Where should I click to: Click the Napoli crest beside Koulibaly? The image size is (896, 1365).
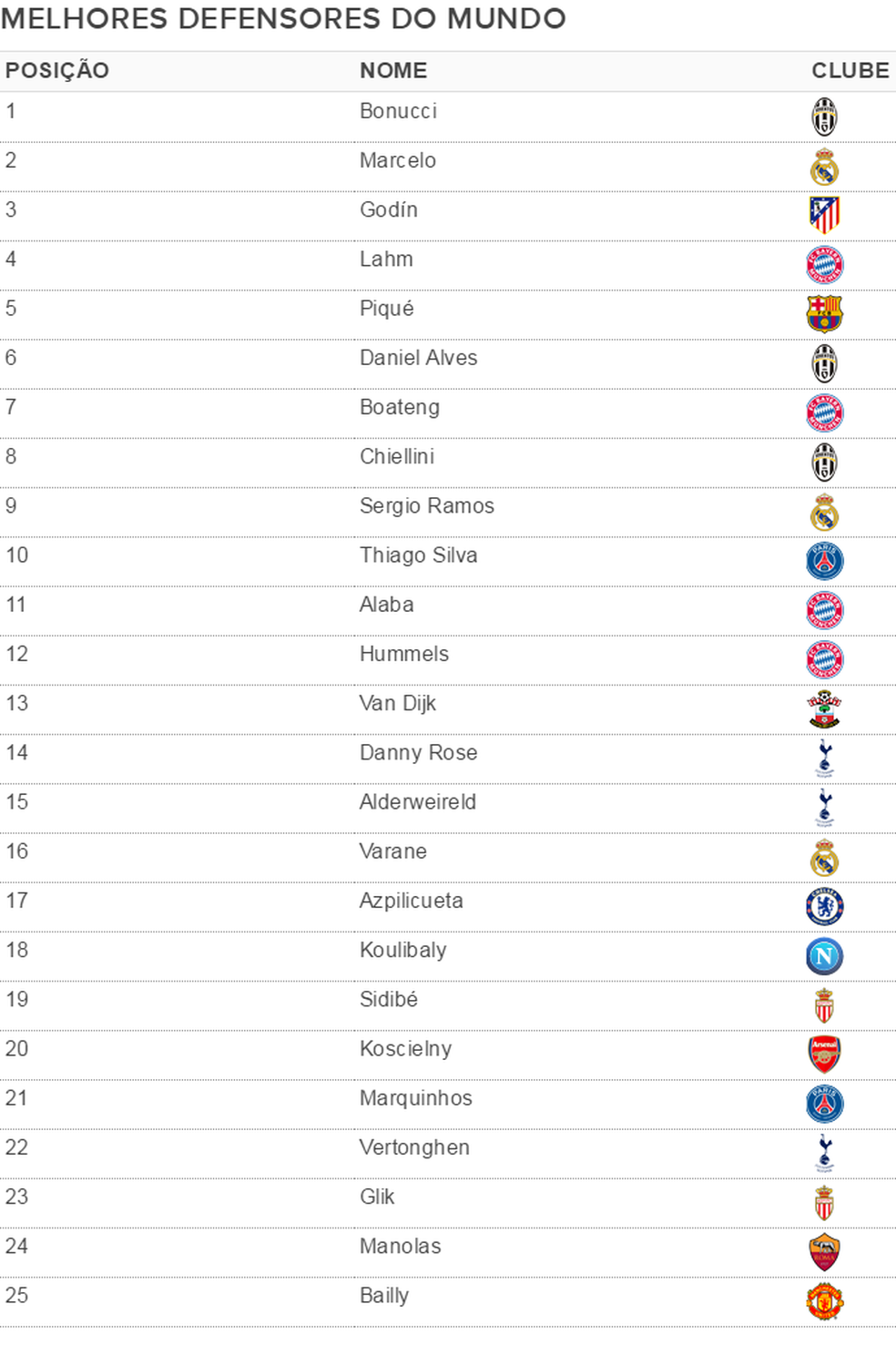(x=824, y=956)
